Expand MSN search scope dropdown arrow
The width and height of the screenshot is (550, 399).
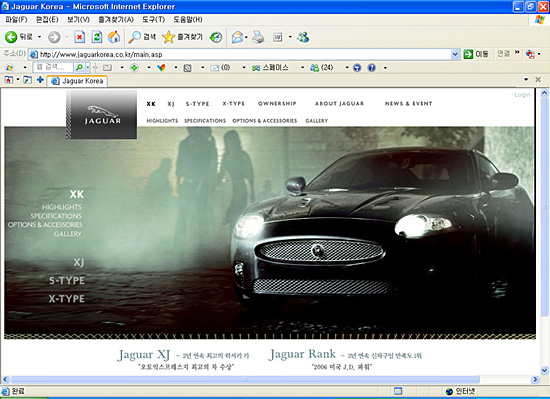click(88, 67)
